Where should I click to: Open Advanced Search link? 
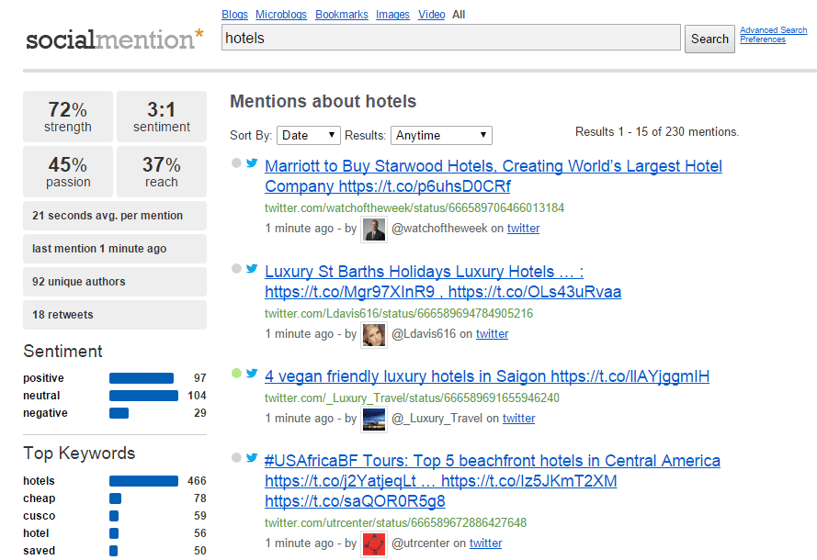click(x=773, y=30)
